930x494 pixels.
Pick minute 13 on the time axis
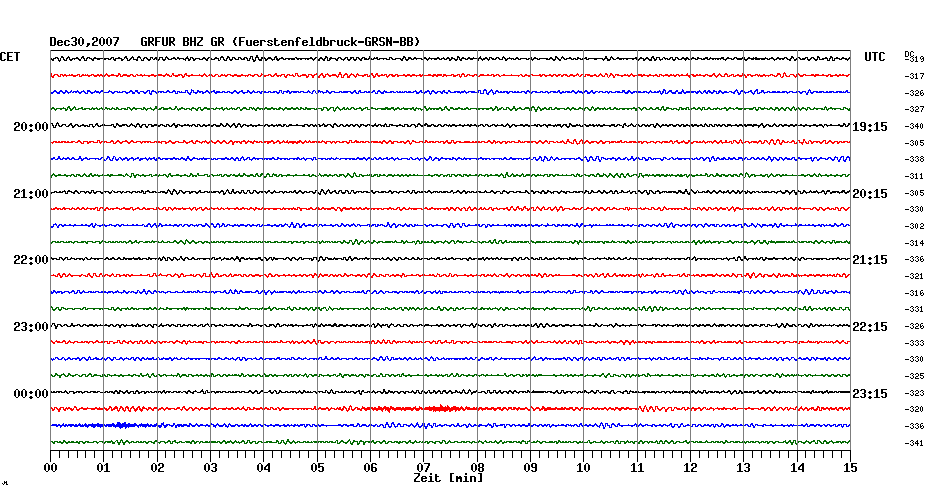[x=744, y=468]
